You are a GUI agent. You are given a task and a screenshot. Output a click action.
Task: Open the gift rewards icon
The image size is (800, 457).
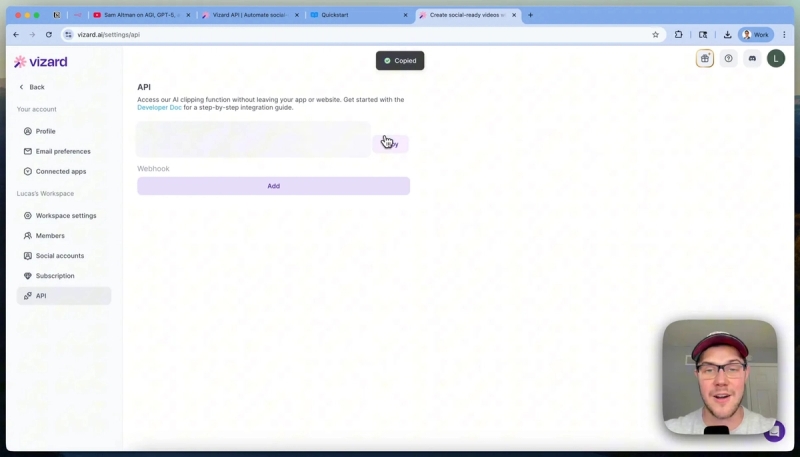click(x=705, y=59)
